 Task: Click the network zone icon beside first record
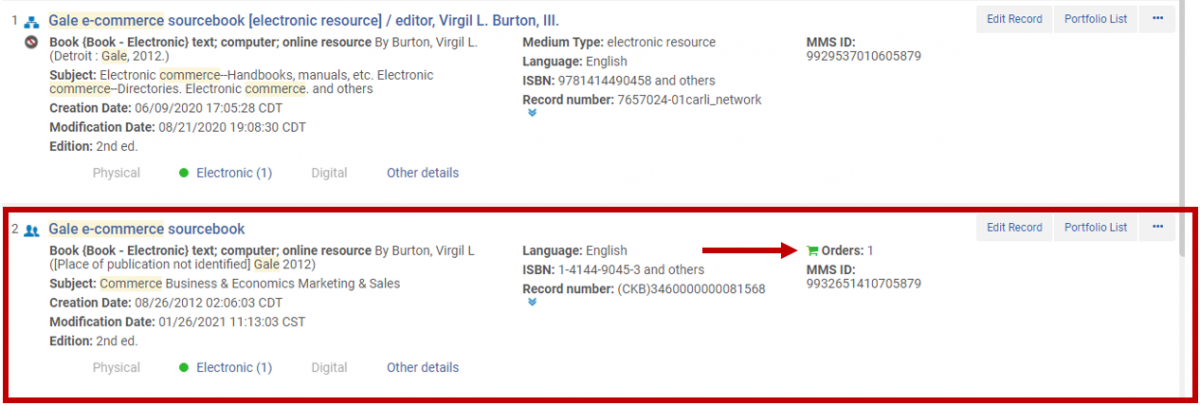pyautogui.click(x=31, y=21)
